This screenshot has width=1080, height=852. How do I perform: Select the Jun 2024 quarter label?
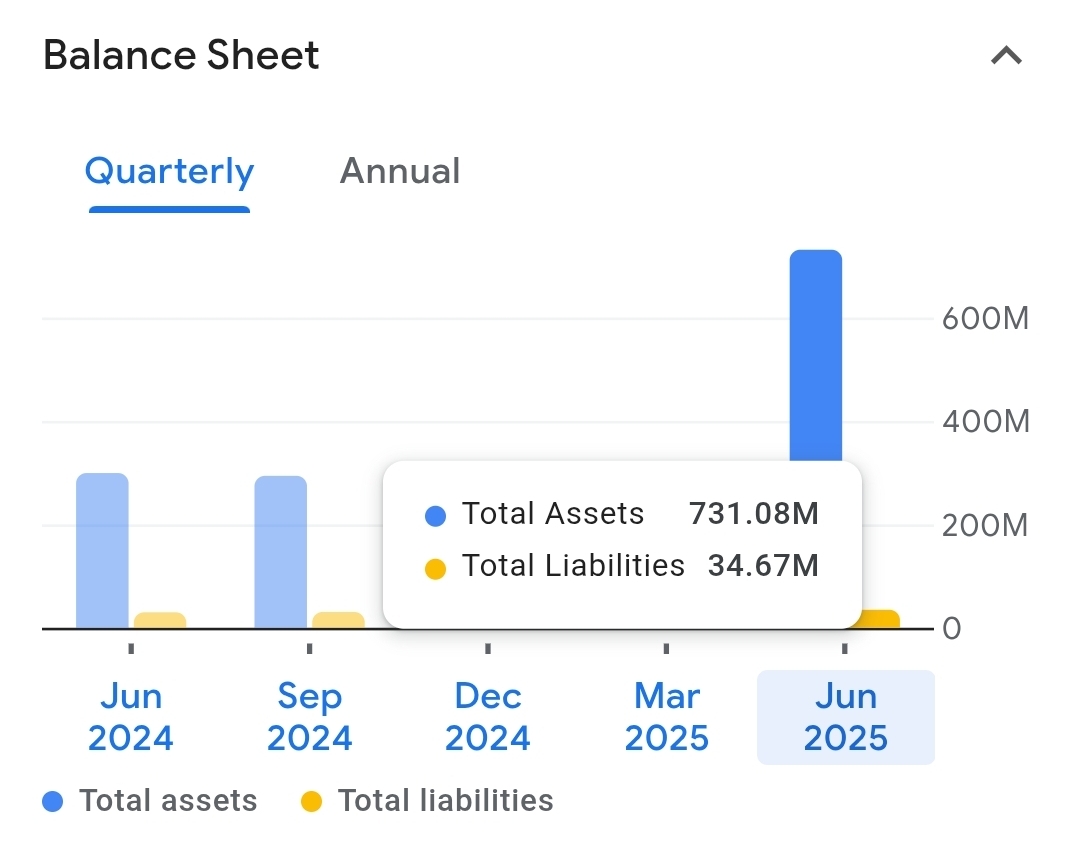point(131,717)
